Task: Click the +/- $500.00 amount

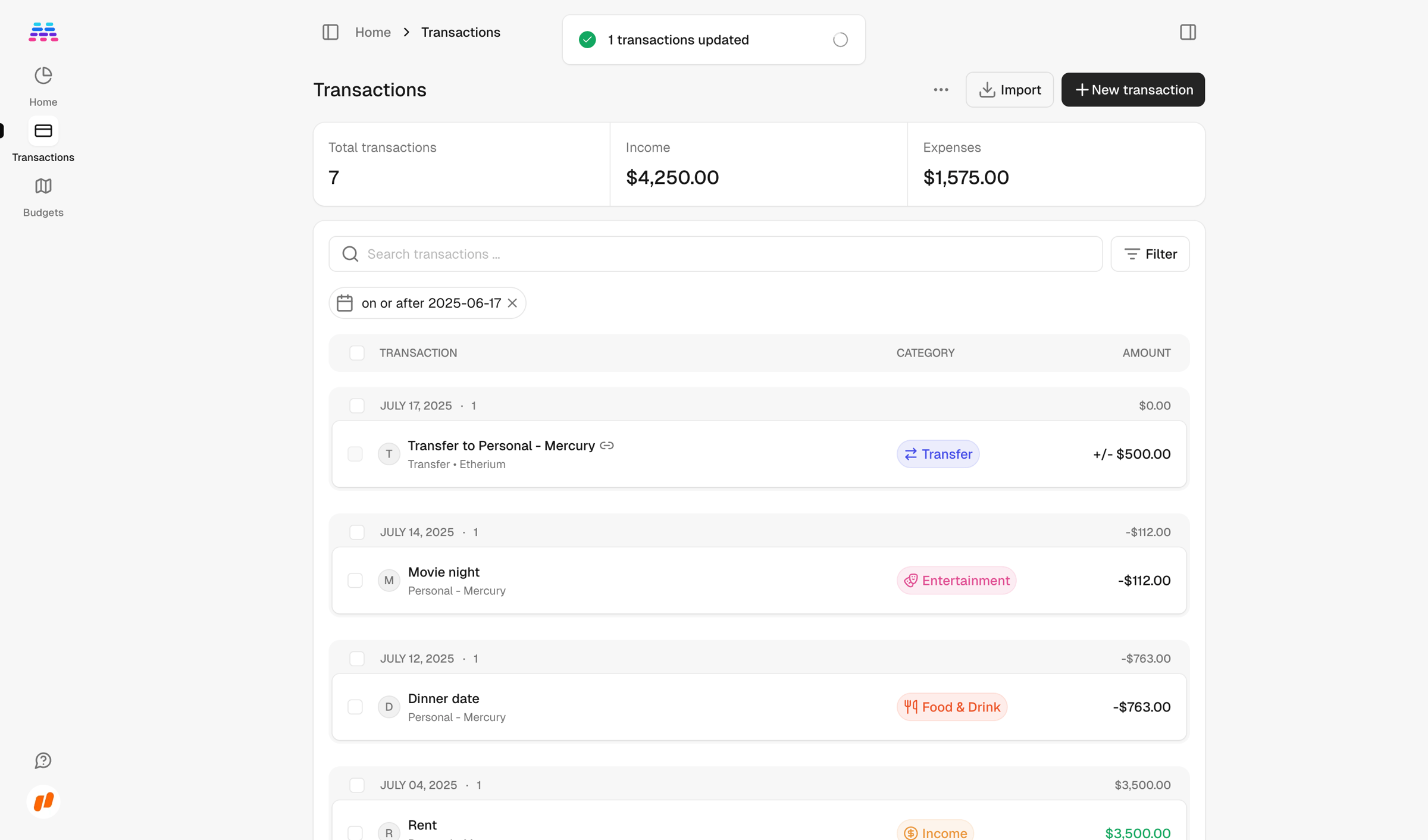Action: pyautogui.click(x=1131, y=454)
